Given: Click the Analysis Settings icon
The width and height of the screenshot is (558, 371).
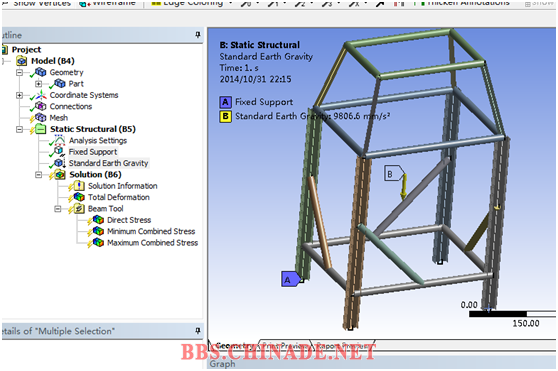Looking at the screenshot, I should tap(59, 140).
